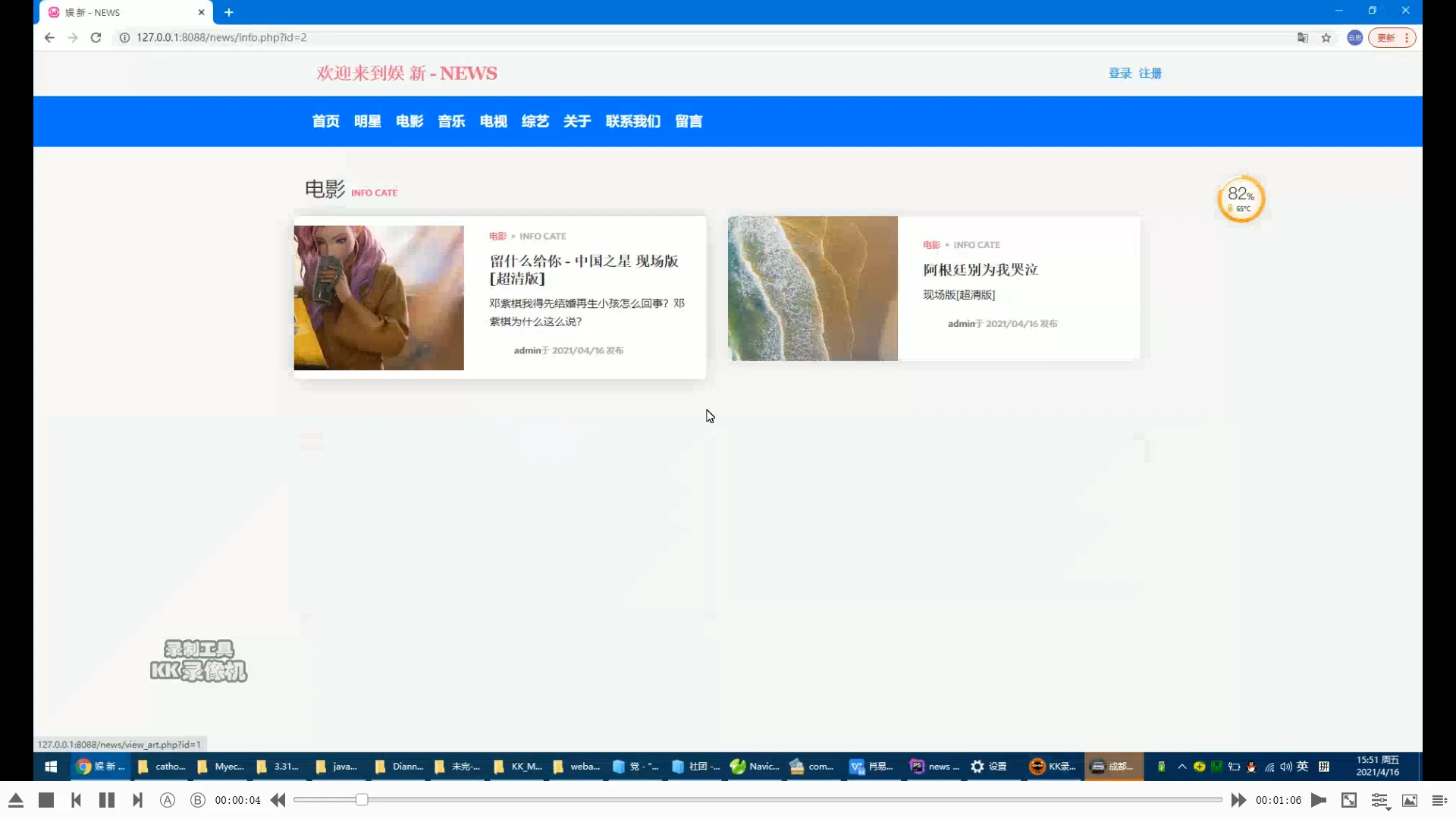1456x819 pixels.
Task: Set loop point A marker
Action: point(168,801)
